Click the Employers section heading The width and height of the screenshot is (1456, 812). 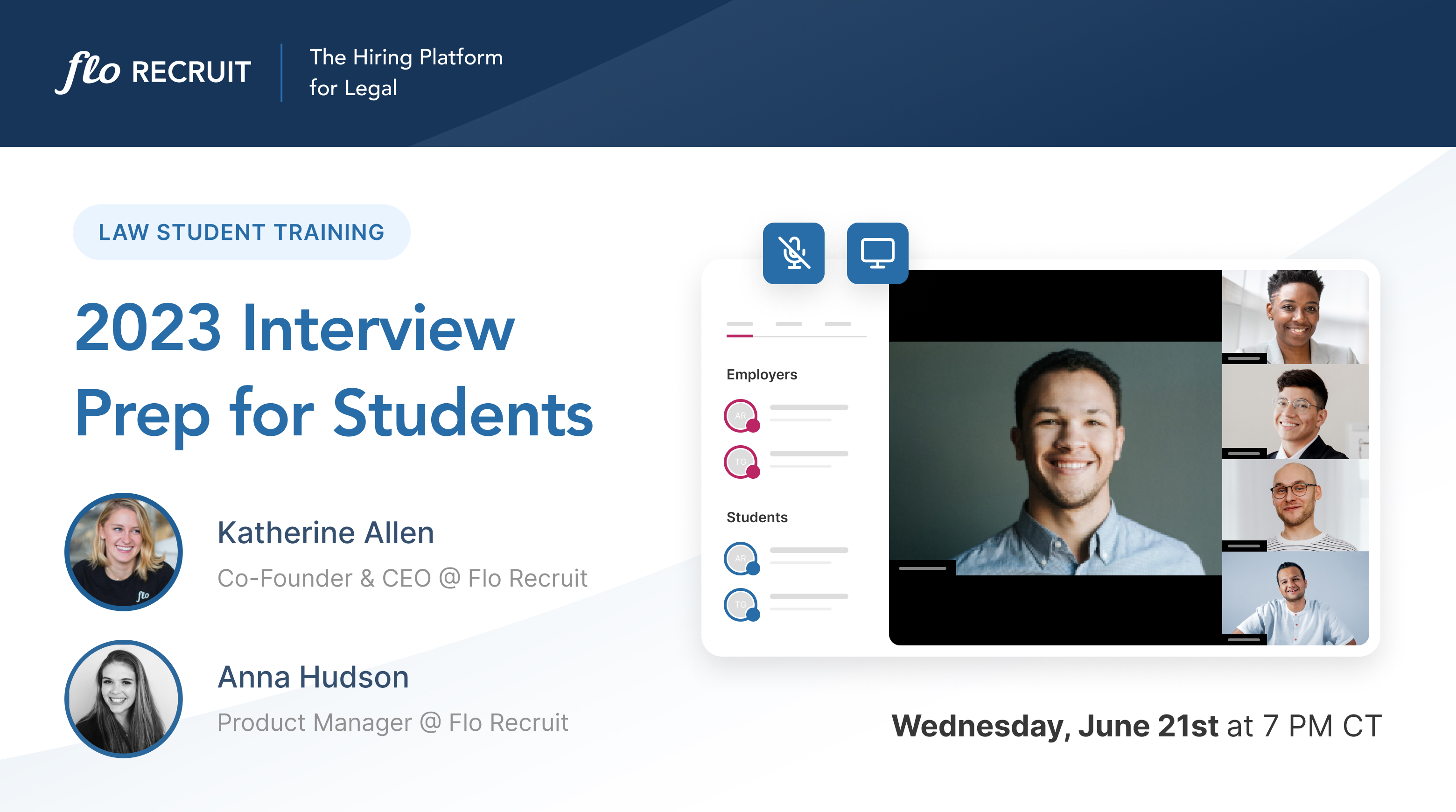tap(761, 374)
